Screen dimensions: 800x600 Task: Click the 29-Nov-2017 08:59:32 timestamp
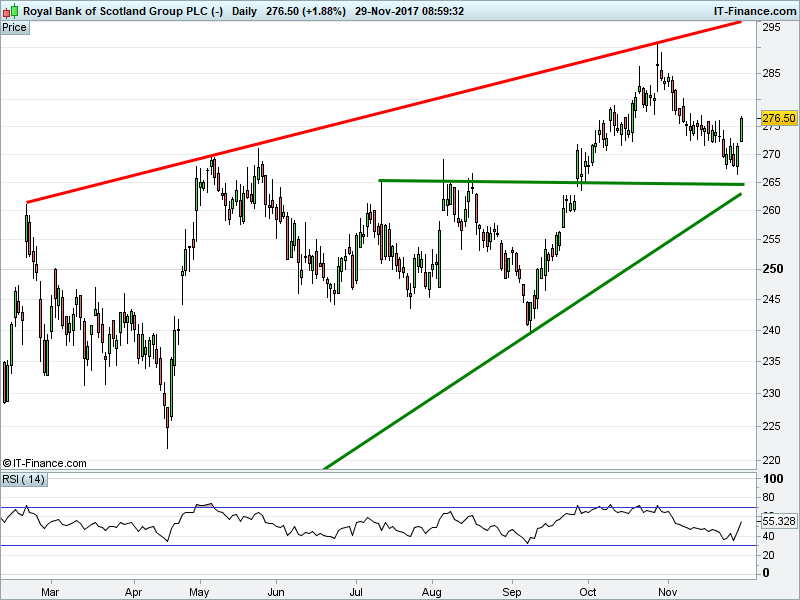pos(409,11)
